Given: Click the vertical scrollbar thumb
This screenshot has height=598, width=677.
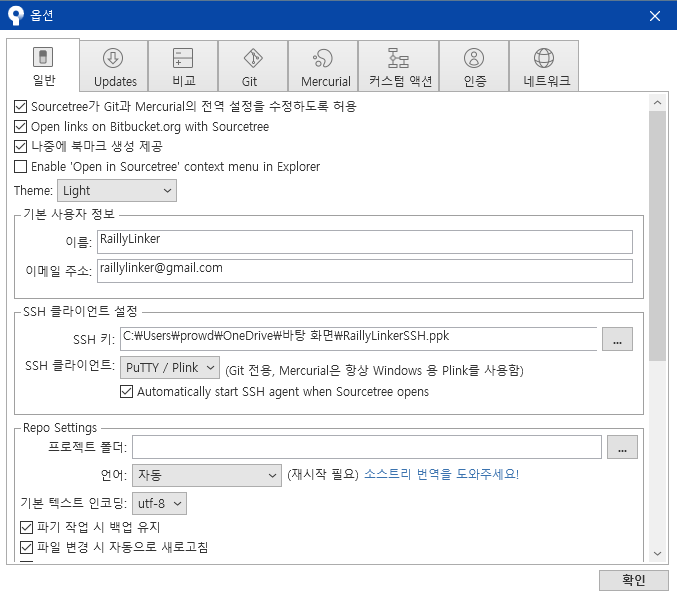Looking at the screenshot, I should pyautogui.click(x=658, y=236).
